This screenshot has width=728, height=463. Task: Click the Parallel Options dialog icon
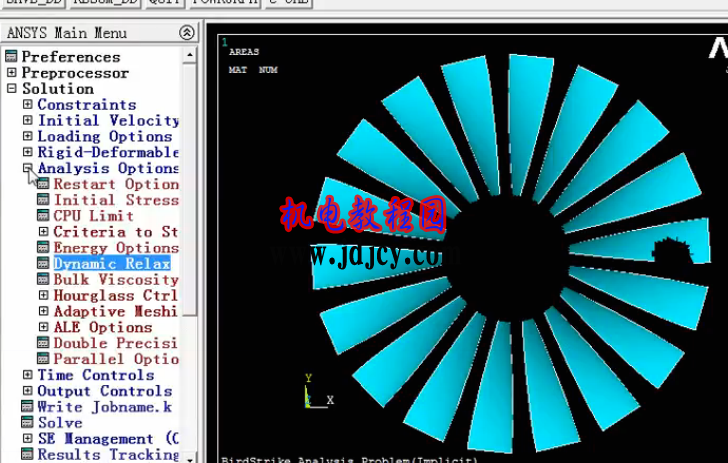click(43, 359)
